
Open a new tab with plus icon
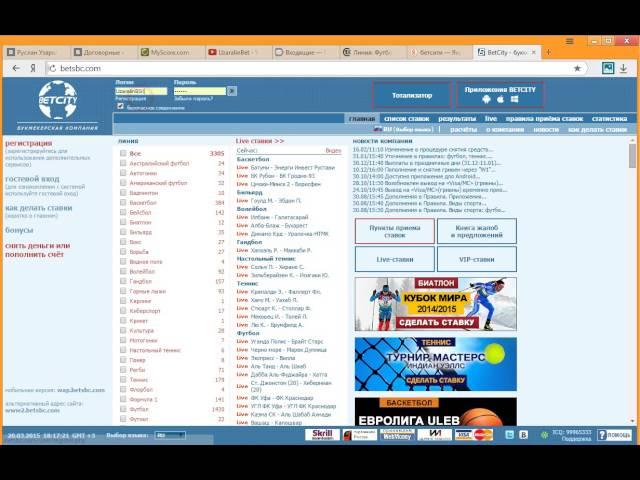pos(549,52)
